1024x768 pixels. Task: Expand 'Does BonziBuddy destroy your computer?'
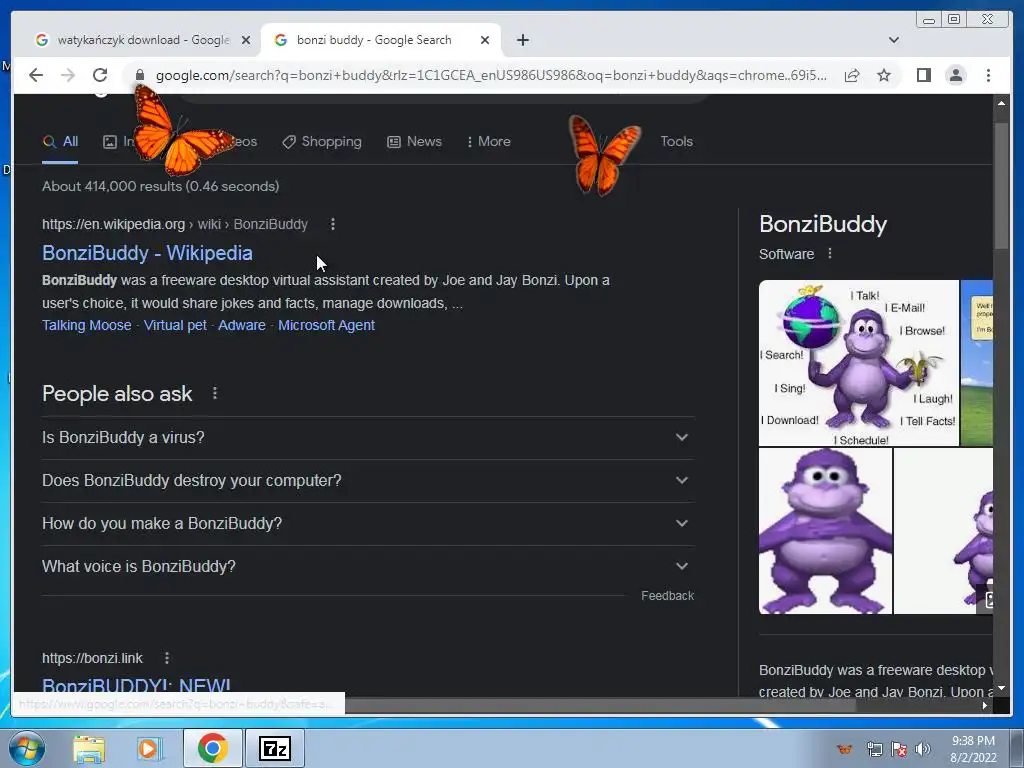click(x=368, y=481)
